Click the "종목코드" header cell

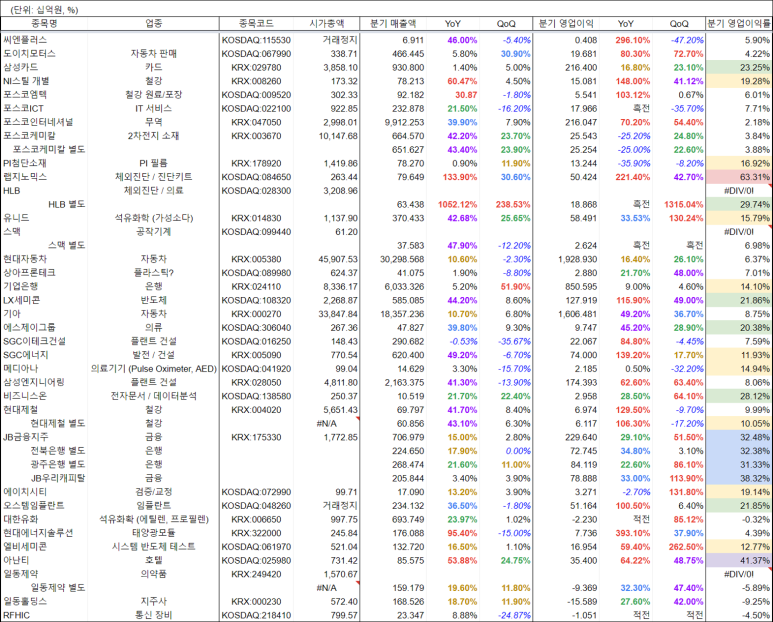coord(256,24)
